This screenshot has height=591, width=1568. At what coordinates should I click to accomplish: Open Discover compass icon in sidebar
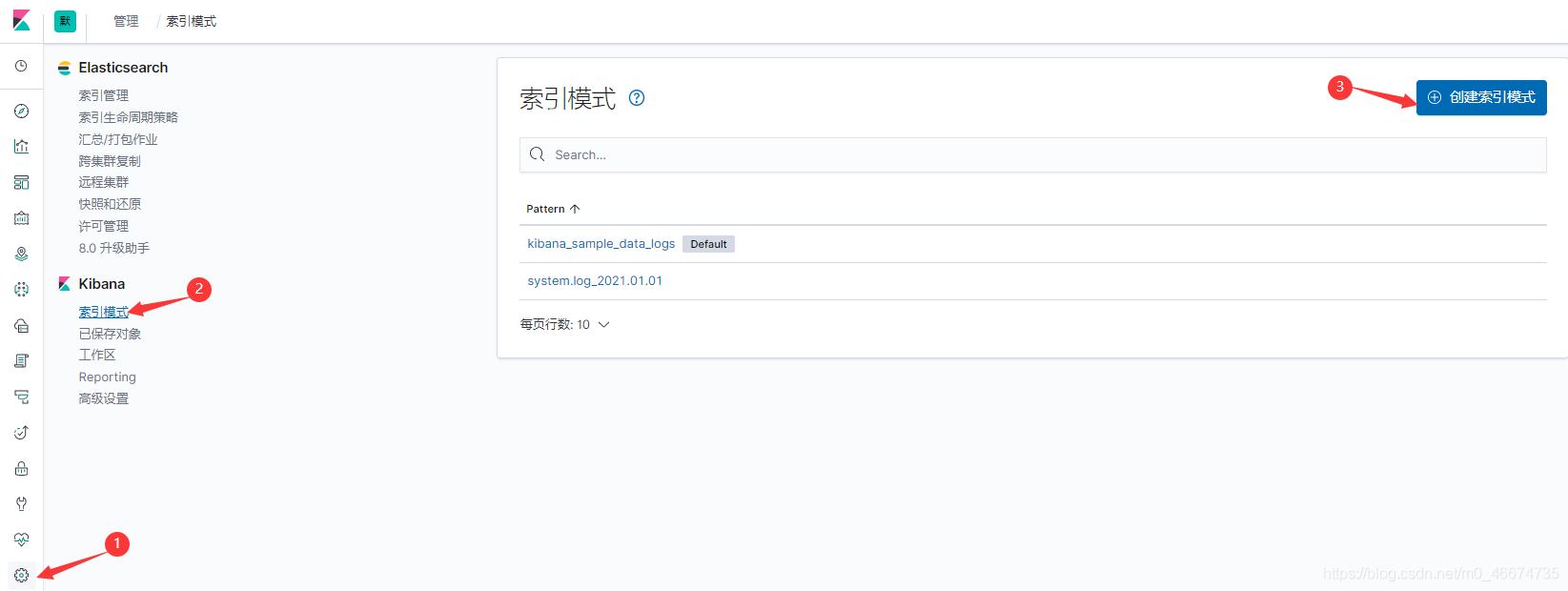click(21, 112)
